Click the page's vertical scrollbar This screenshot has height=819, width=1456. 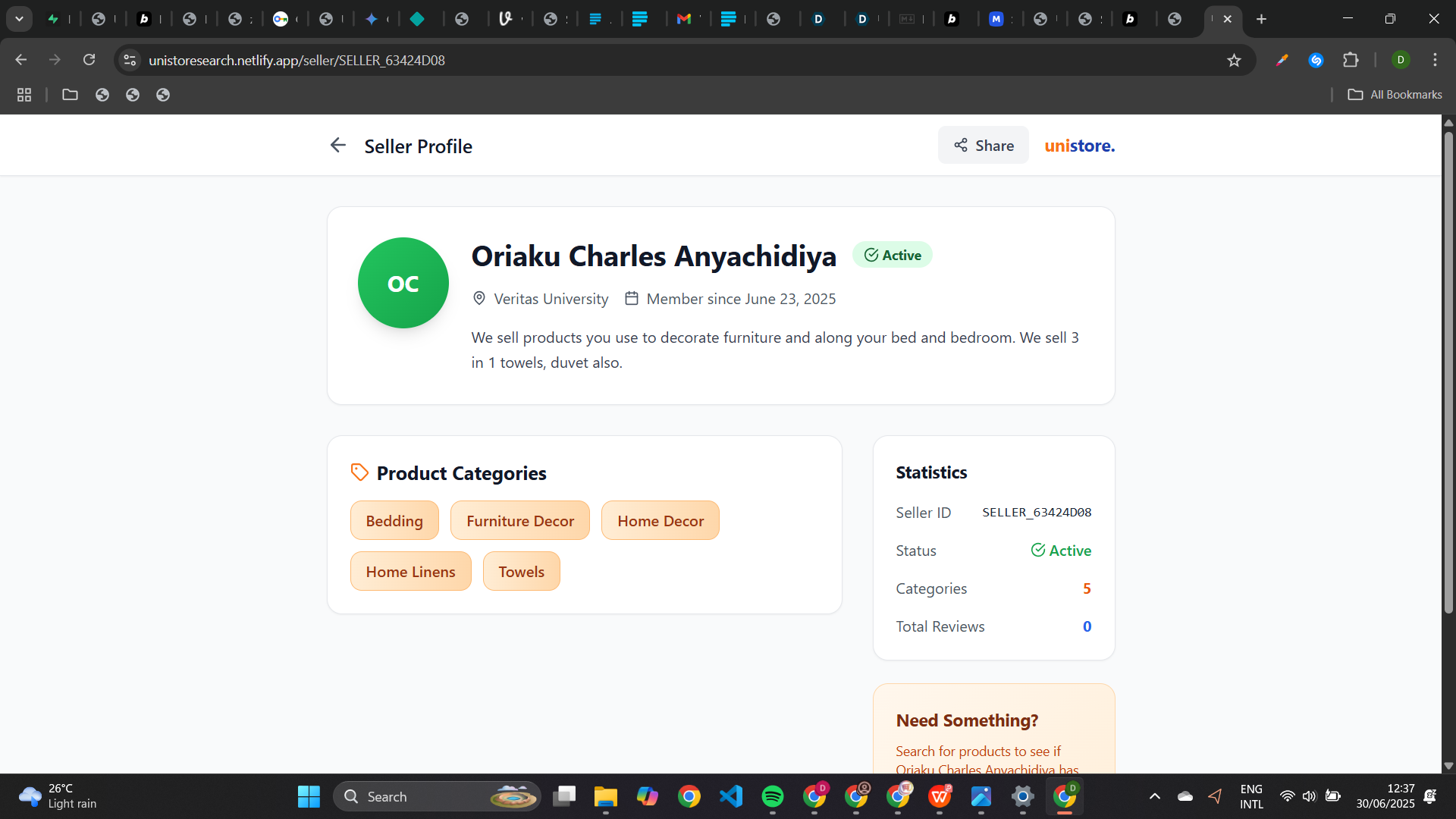[x=1448, y=372]
